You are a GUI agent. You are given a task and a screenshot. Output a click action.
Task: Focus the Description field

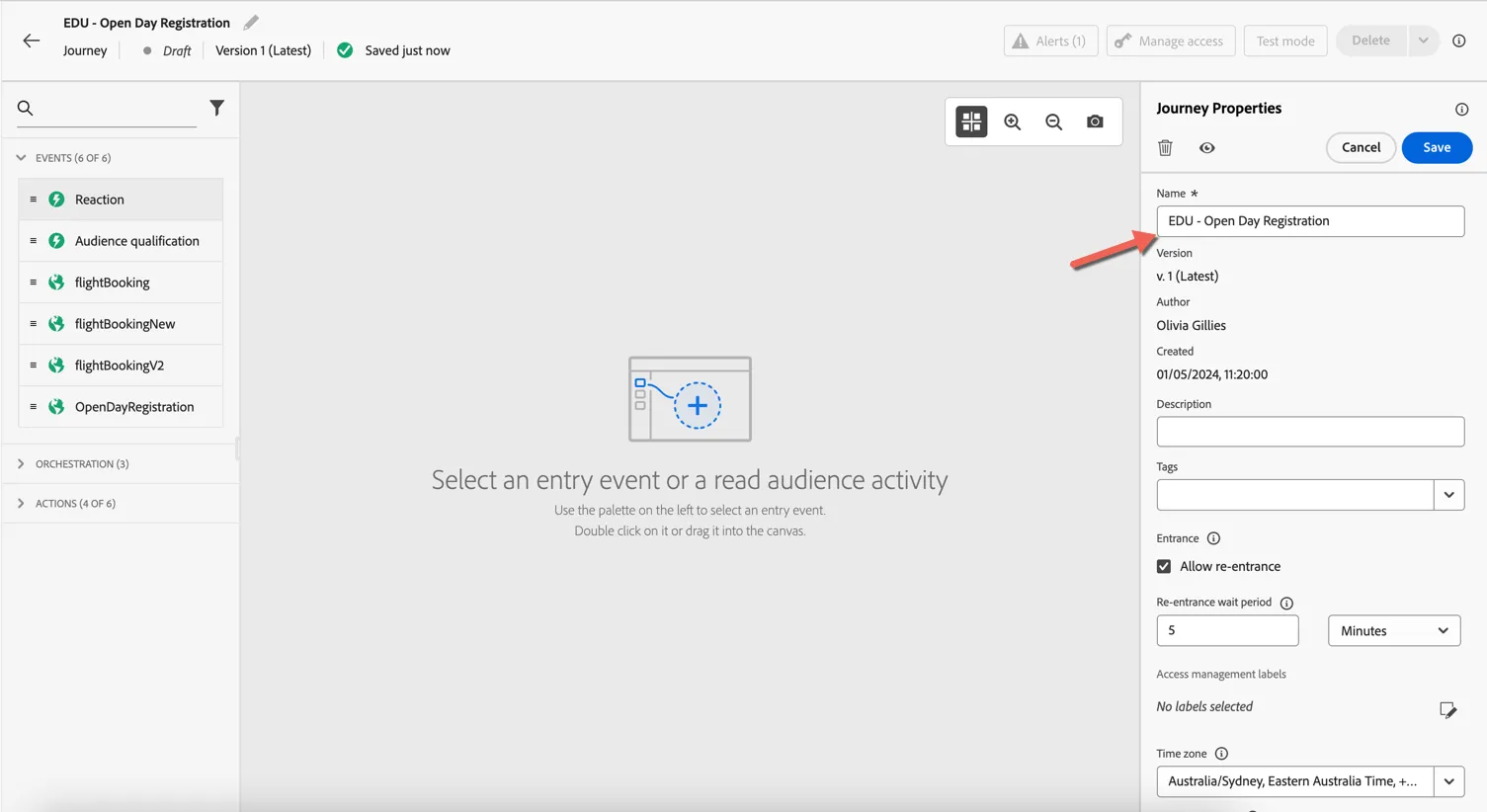pos(1310,432)
